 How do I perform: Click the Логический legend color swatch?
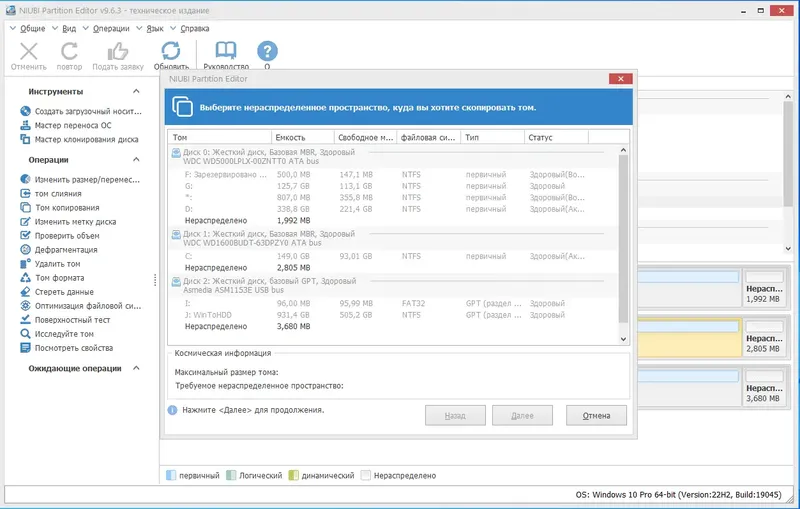231,475
